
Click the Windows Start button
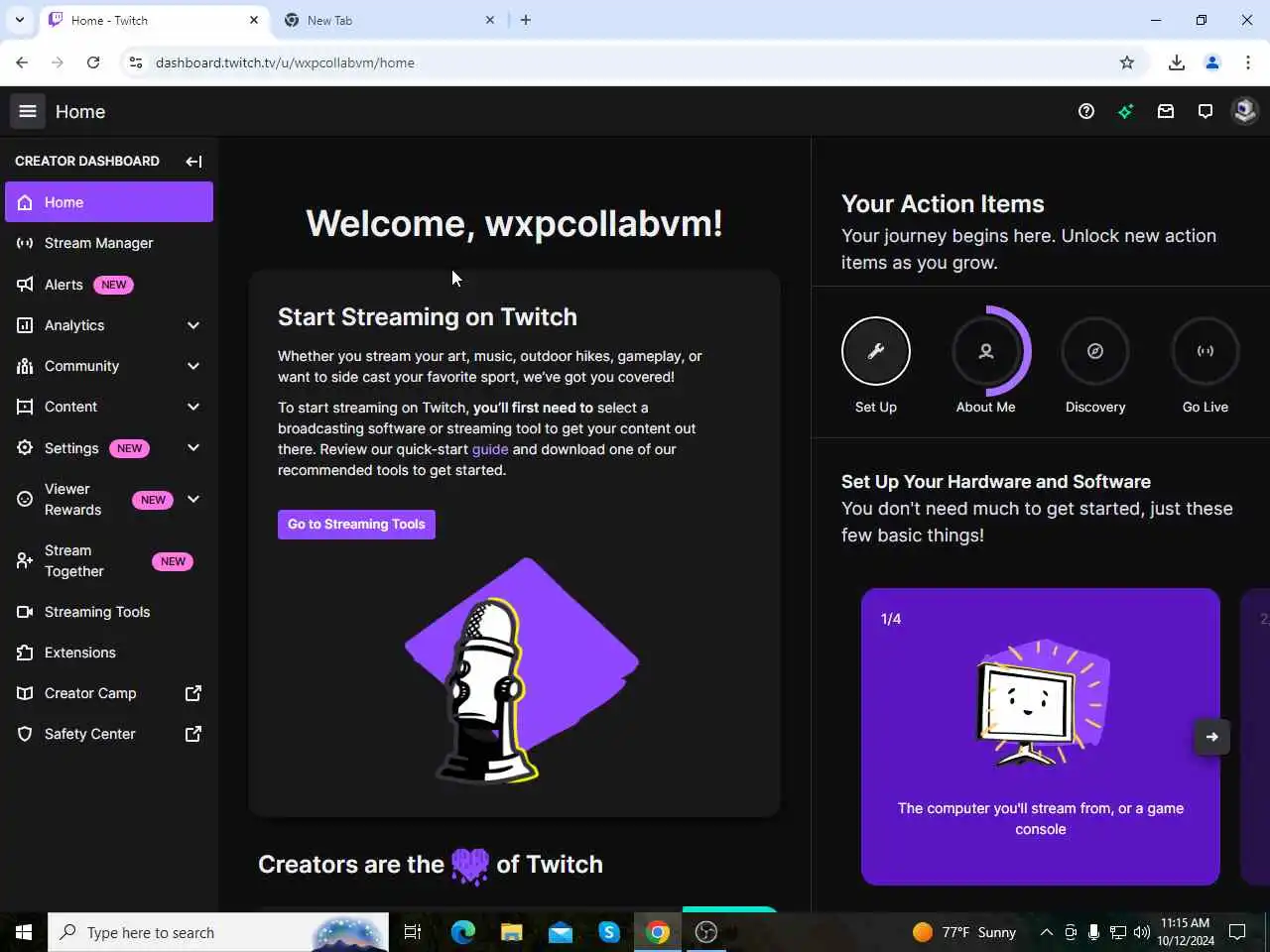24,932
